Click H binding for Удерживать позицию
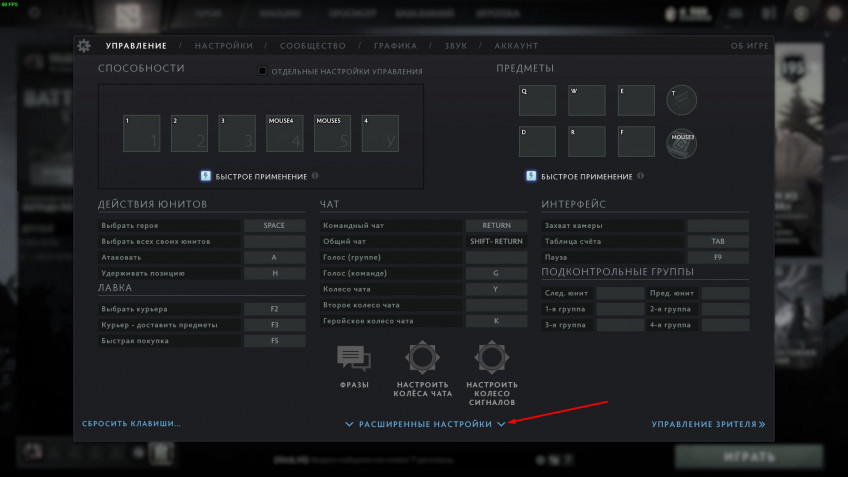The image size is (848, 477). [275, 273]
